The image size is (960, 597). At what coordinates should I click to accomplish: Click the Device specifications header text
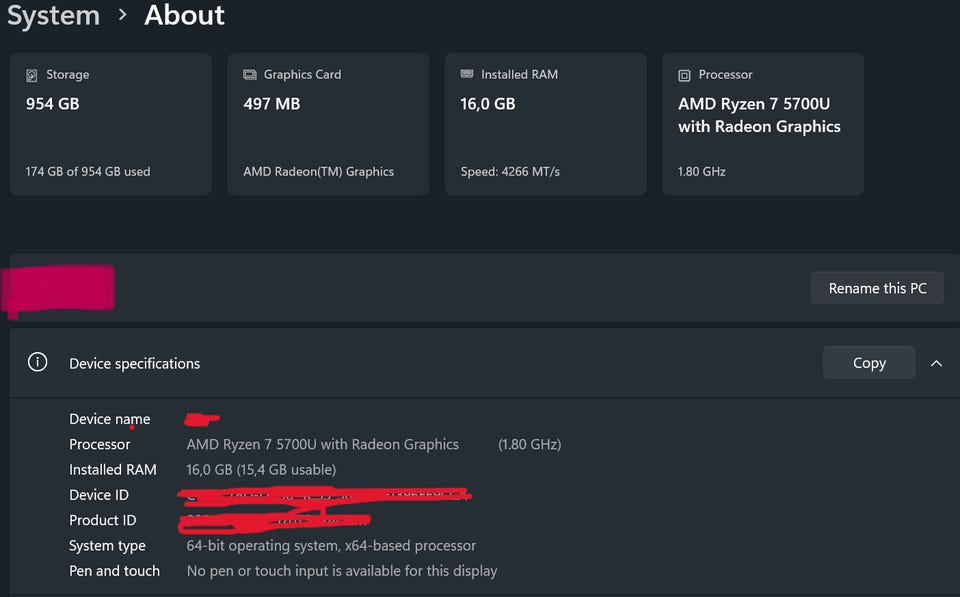tap(134, 363)
